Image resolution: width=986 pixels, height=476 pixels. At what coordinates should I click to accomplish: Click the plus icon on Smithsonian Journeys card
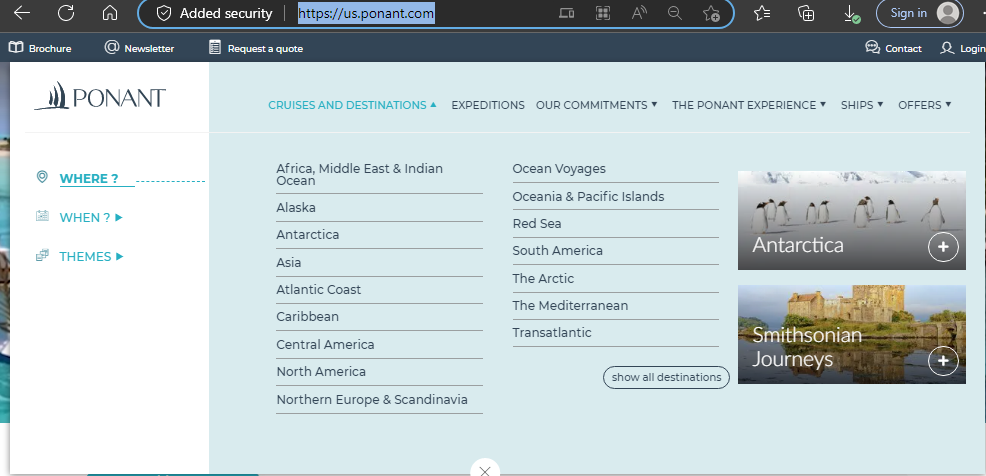(x=943, y=361)
